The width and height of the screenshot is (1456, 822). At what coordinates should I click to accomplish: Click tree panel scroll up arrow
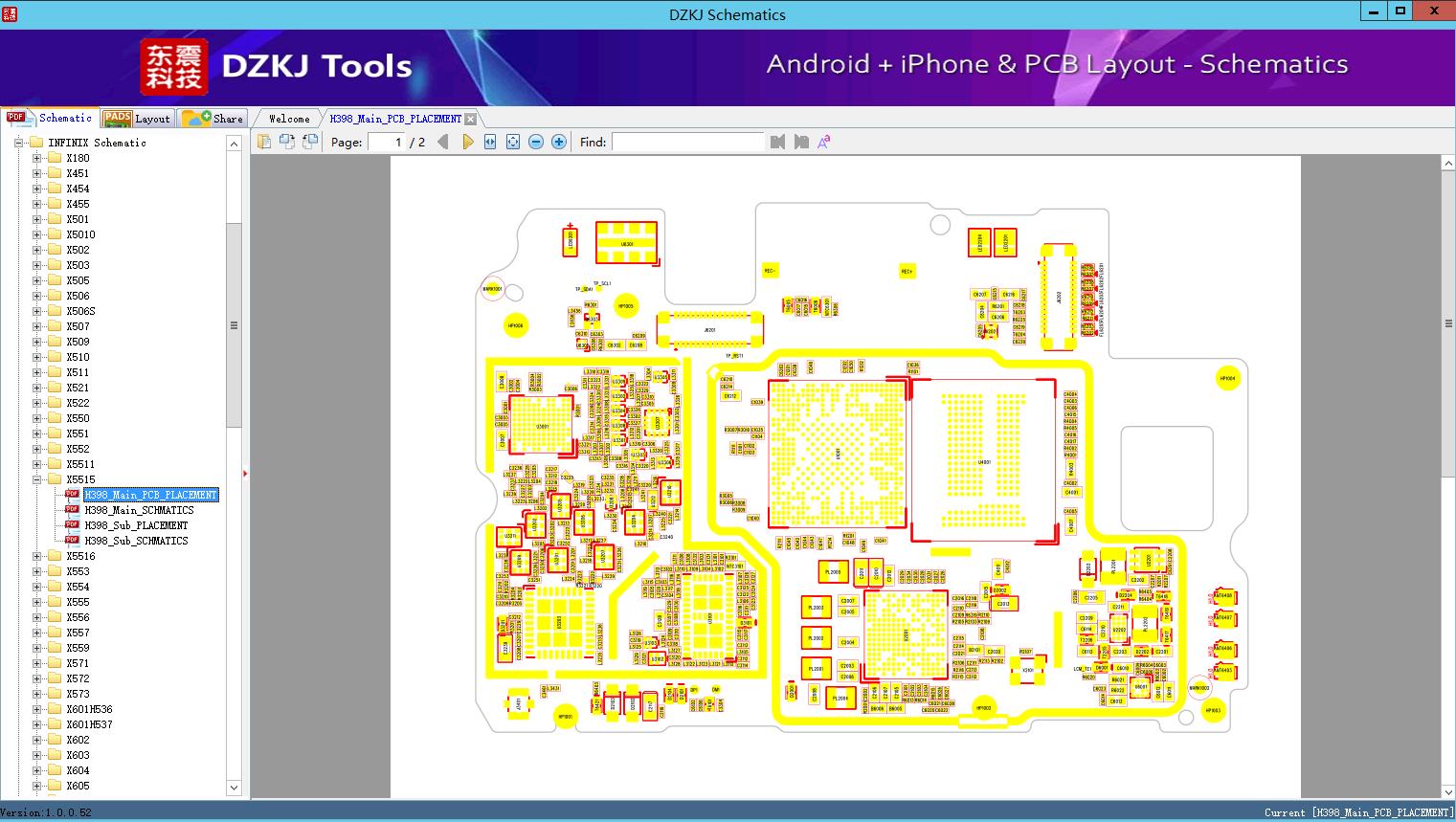tap(234, 144)
